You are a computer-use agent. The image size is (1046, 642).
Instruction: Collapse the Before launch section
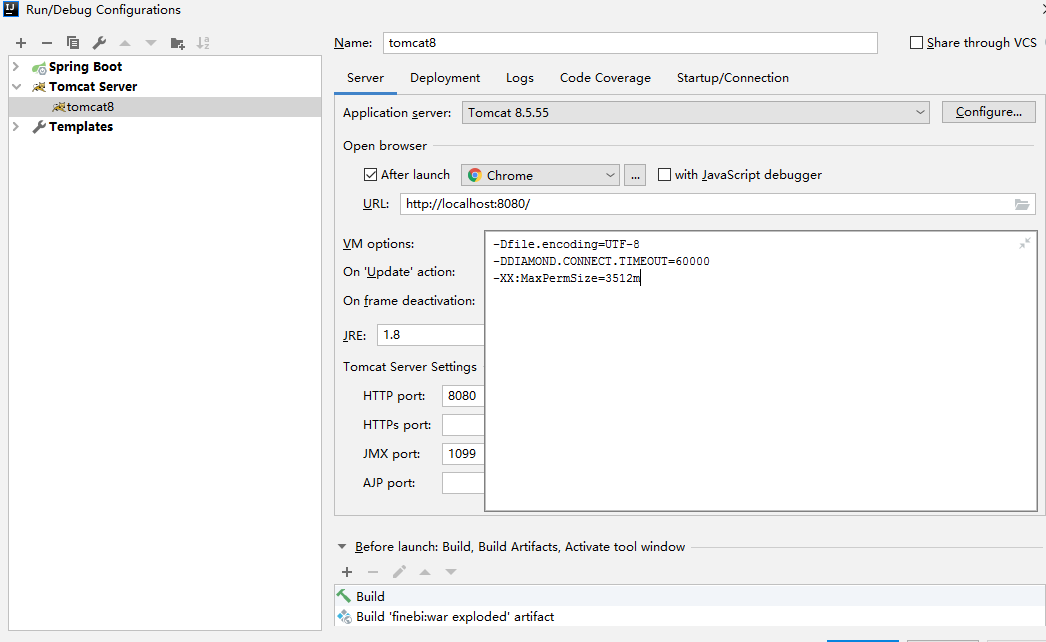click(344, 546)
